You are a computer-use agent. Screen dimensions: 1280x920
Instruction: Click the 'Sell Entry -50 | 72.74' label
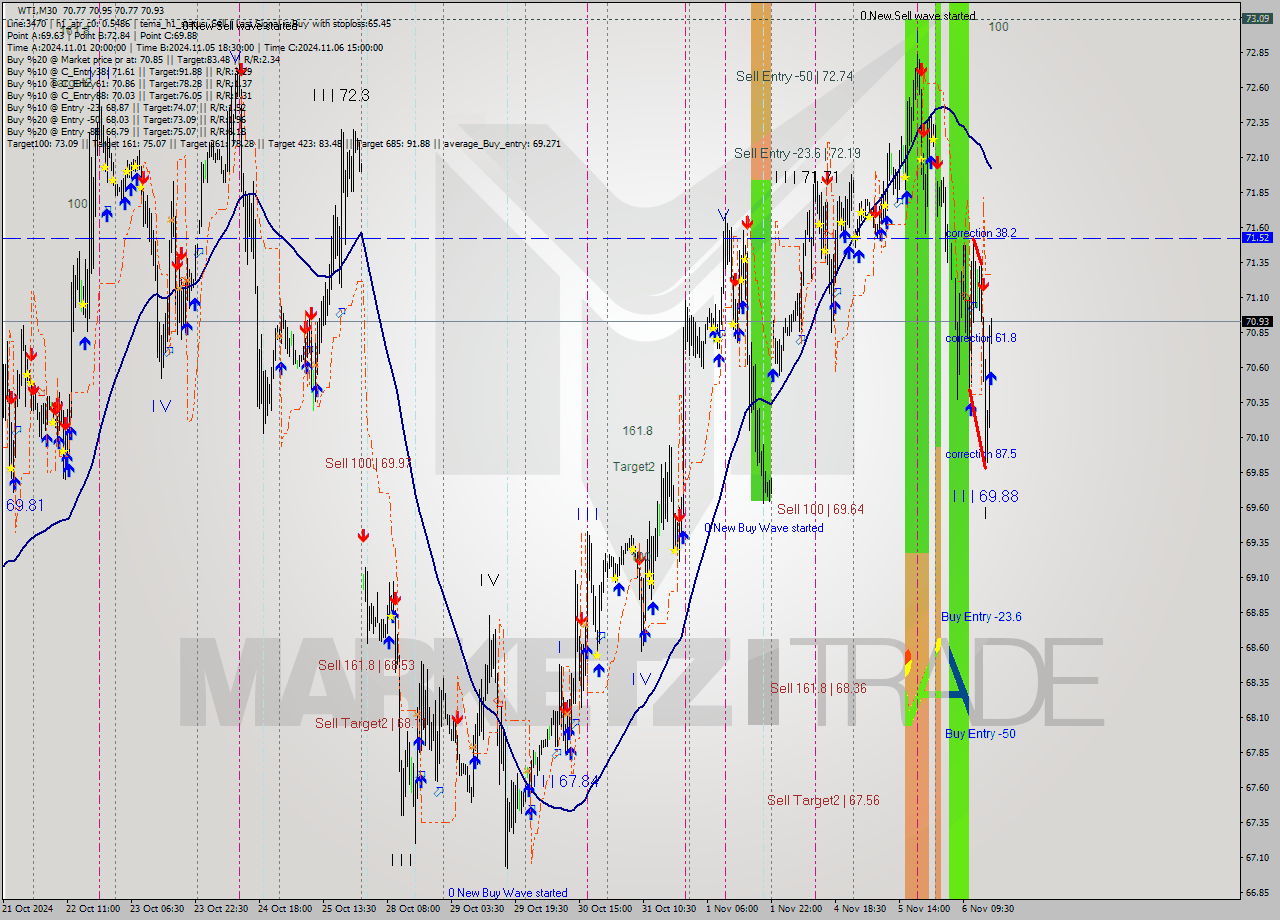(x=794, y=76)
